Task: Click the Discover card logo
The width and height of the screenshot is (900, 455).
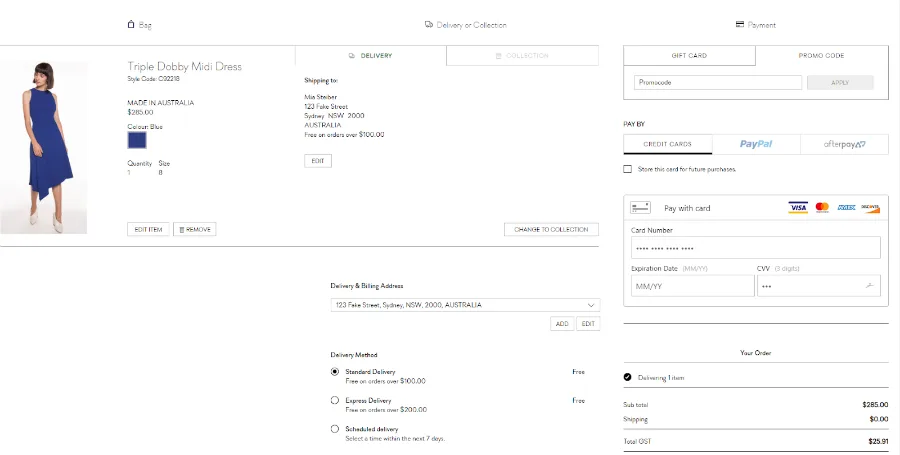Action: coord(870,208)
